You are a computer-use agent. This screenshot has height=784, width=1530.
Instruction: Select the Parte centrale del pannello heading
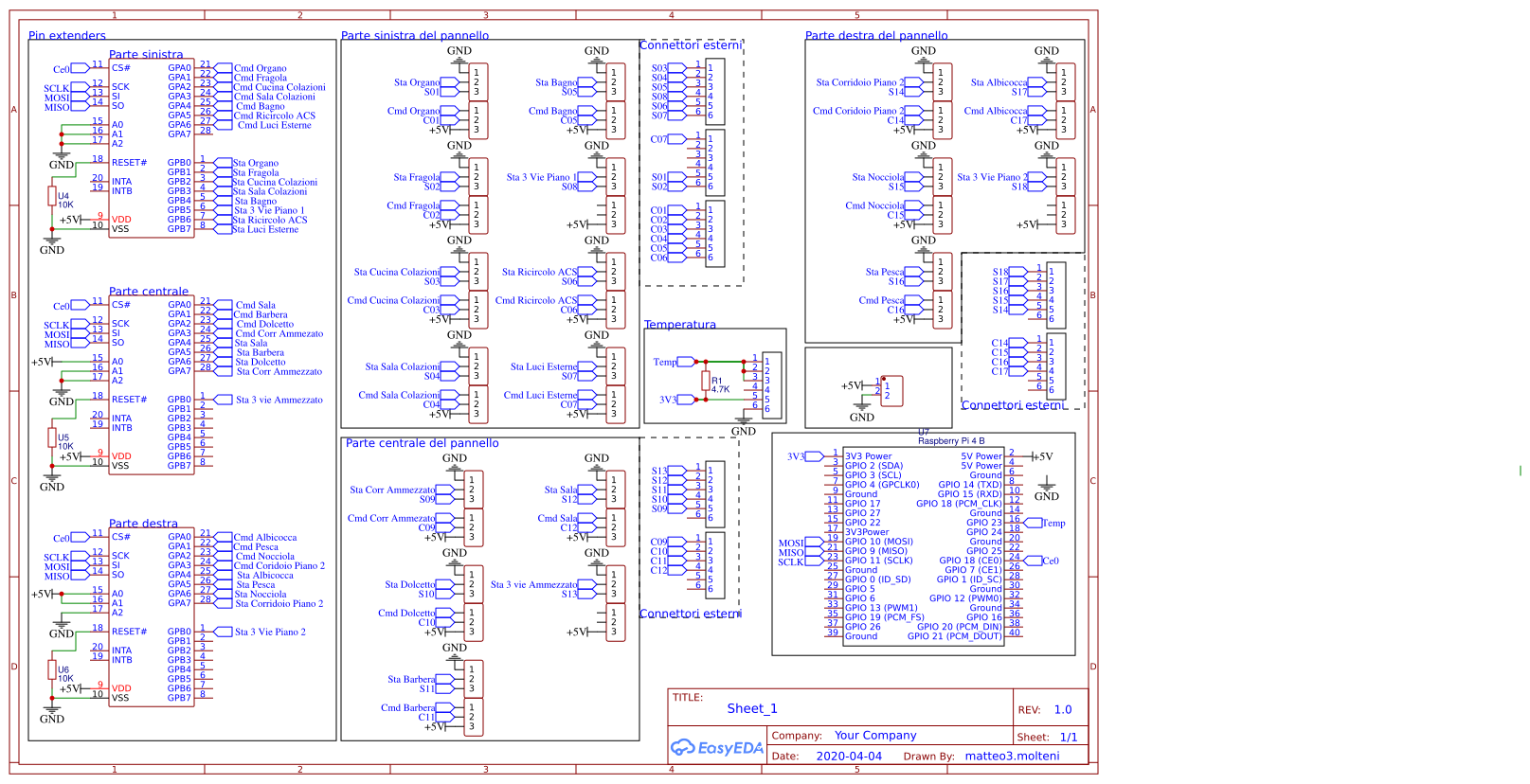422,443
